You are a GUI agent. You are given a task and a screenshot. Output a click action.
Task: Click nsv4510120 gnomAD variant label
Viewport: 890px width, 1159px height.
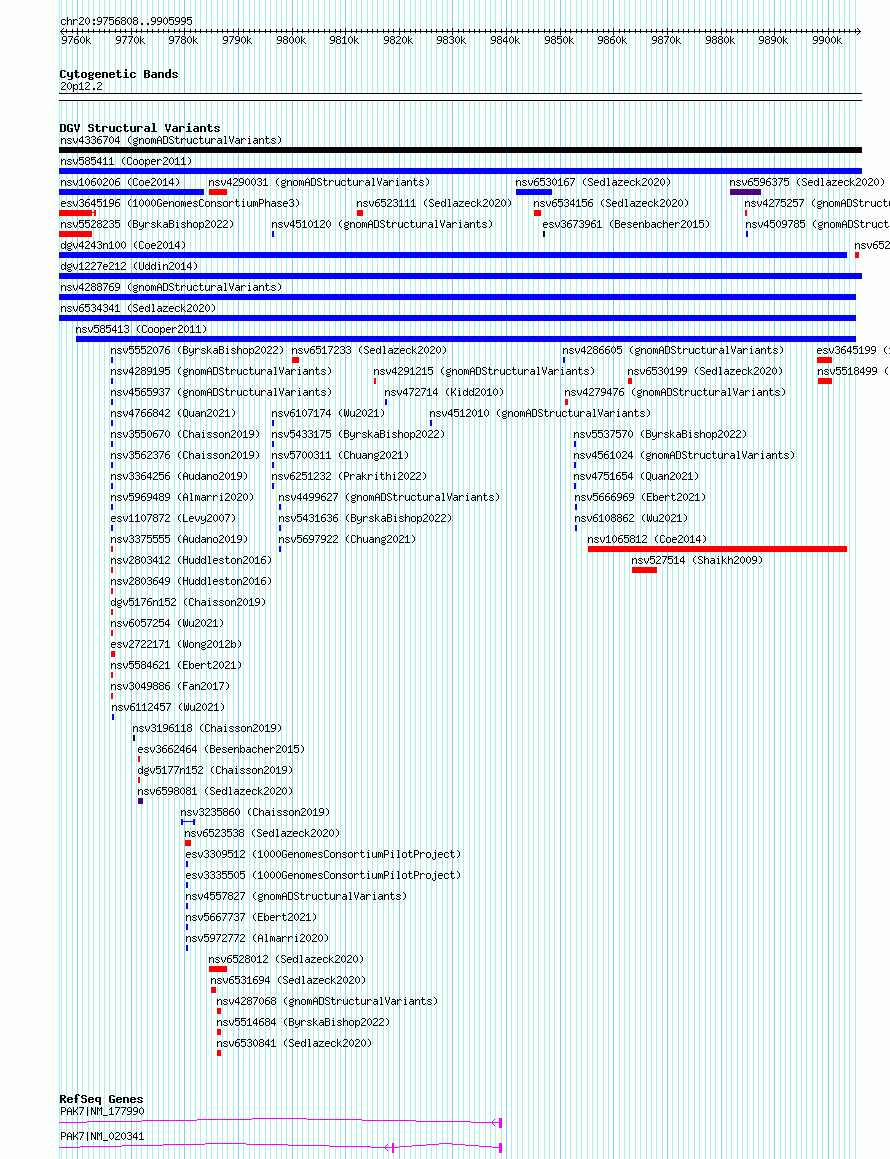382,224
